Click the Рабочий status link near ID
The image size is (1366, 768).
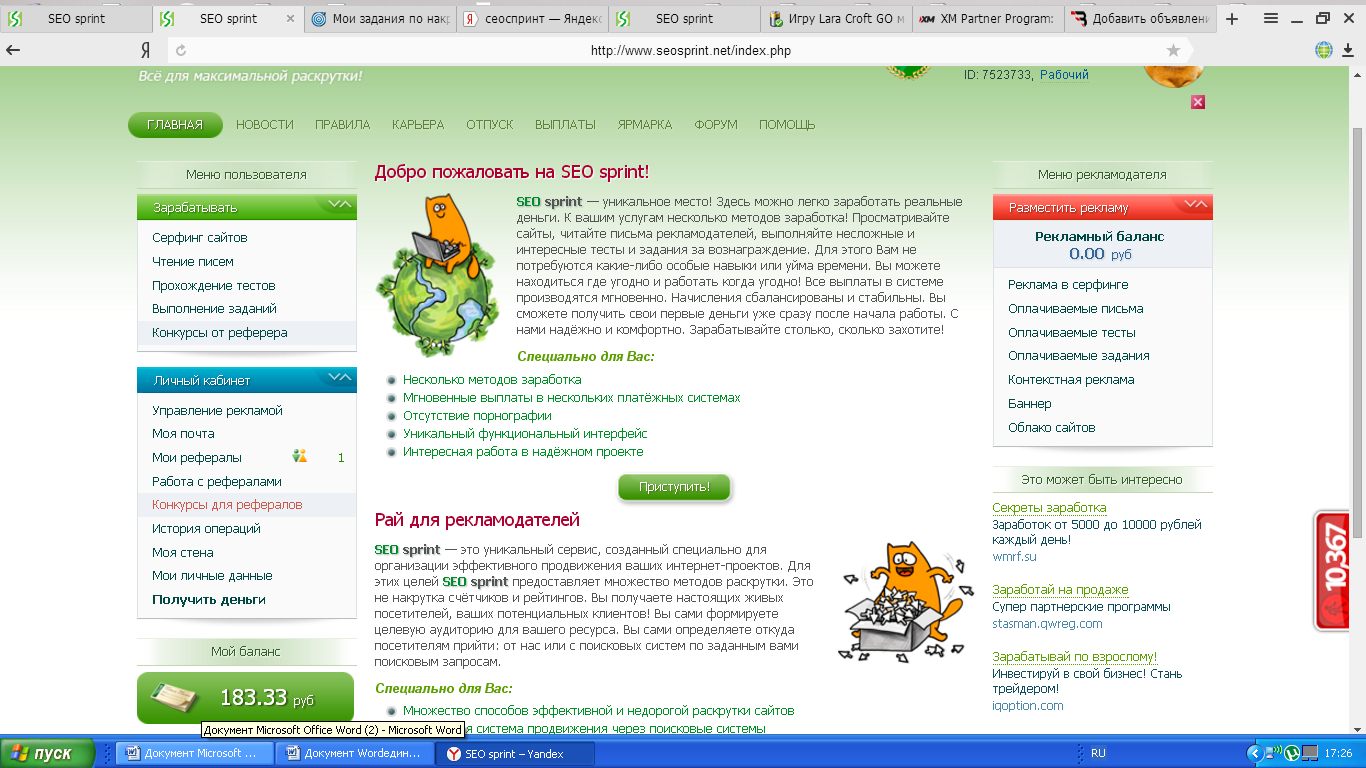coord(1064,75)
